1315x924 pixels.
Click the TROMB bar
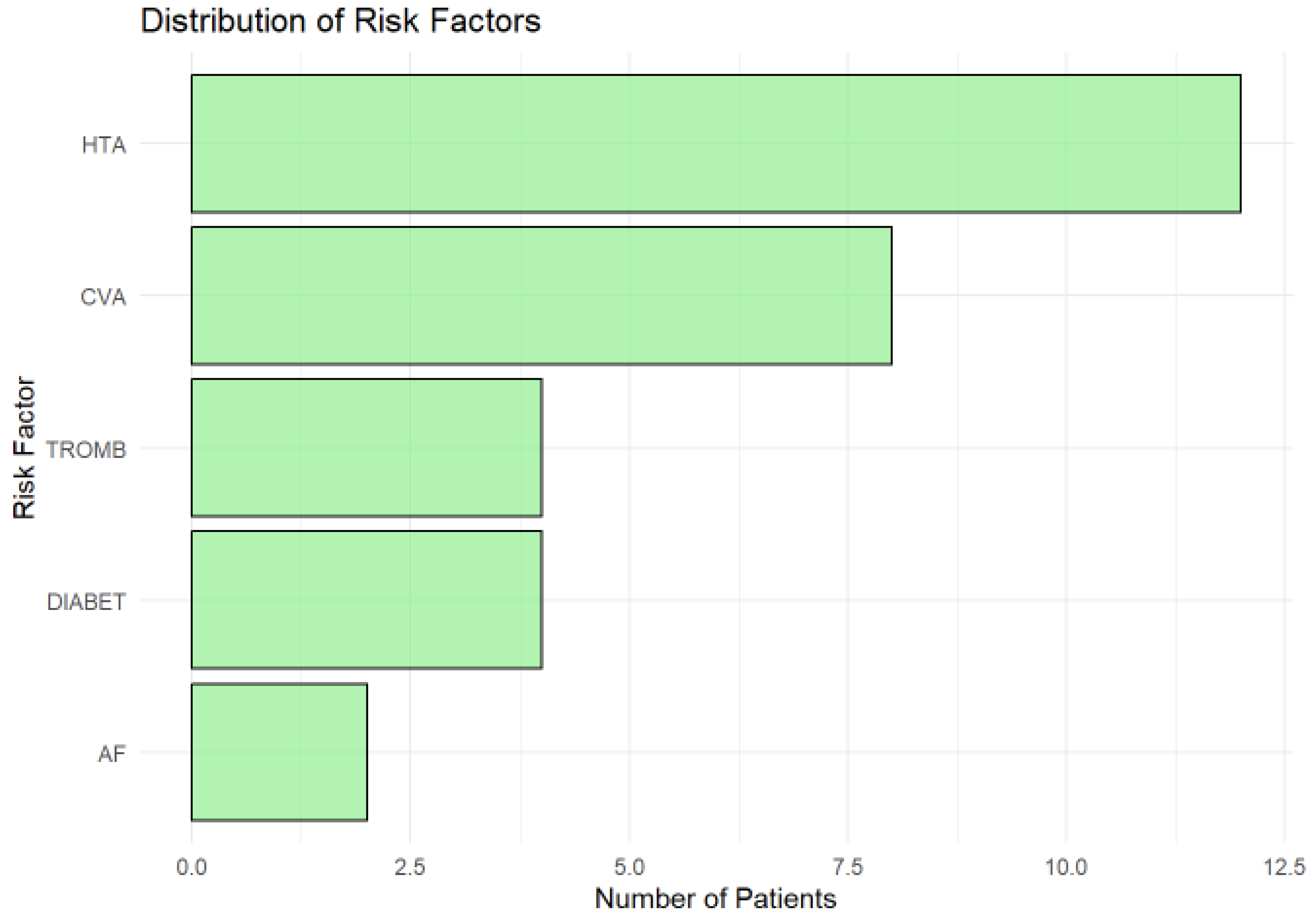pos(366,448)
